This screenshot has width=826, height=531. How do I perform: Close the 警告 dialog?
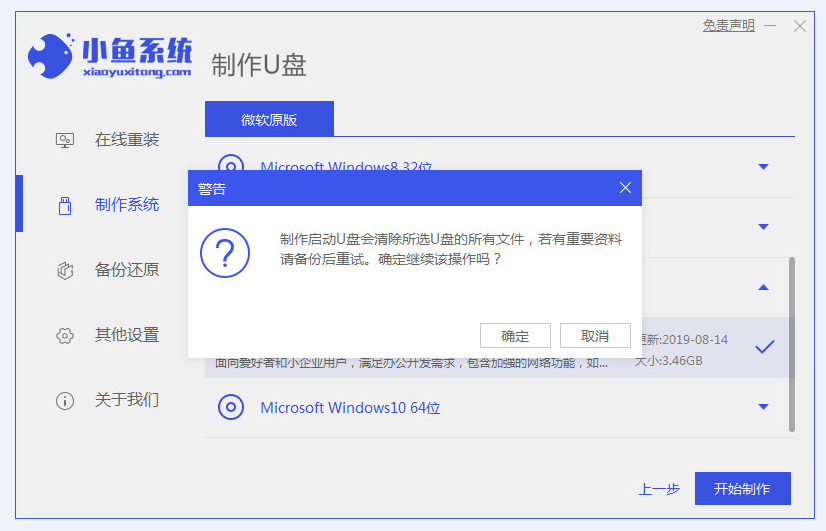click(x=625, y=188)
